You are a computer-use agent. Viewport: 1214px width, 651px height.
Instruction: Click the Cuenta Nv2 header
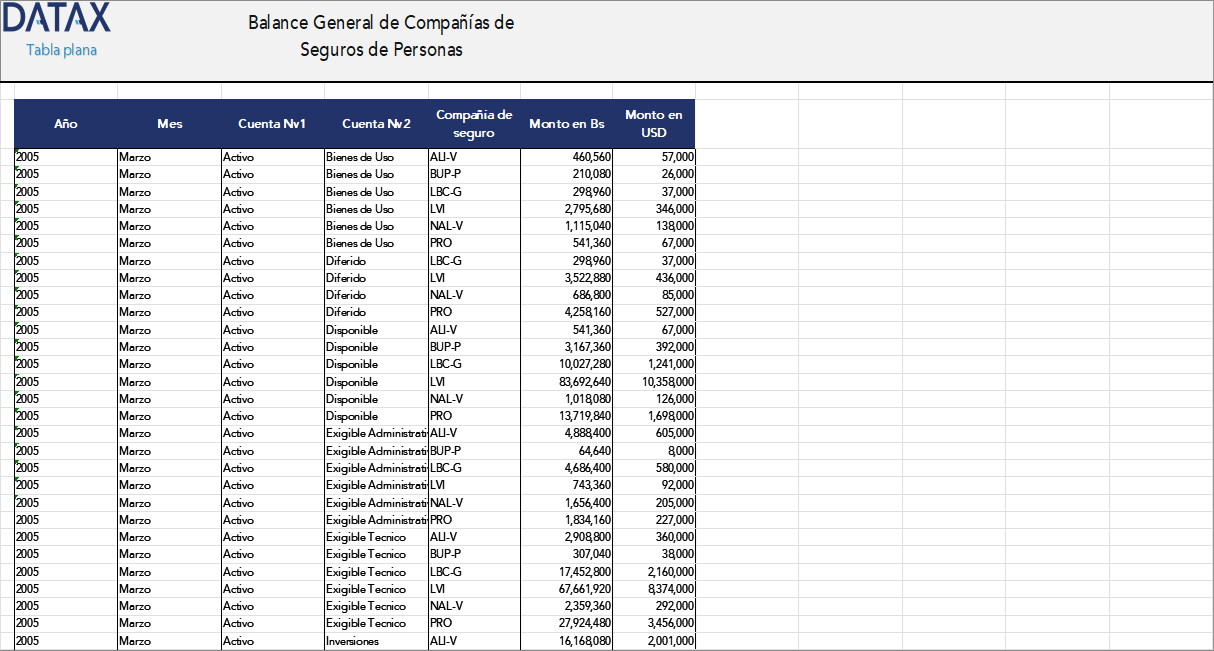coord(376,123)
